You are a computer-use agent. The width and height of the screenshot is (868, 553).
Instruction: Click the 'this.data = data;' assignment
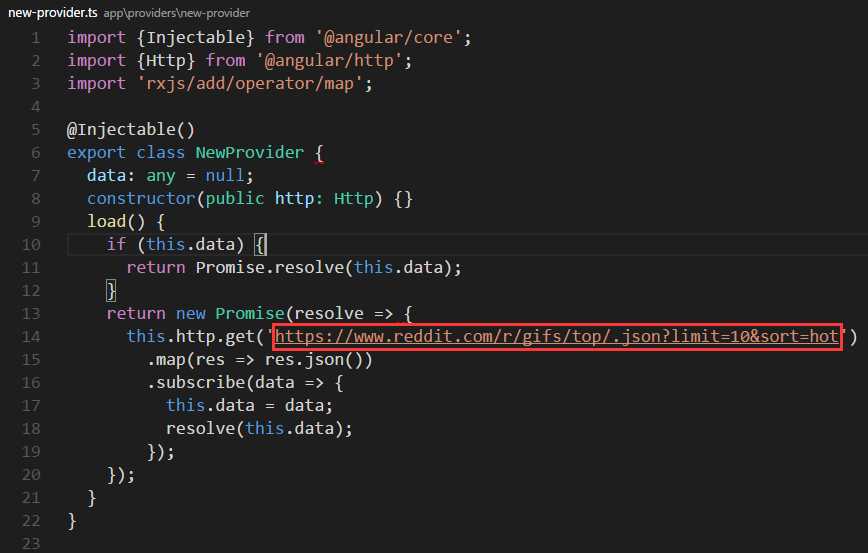coord(250,406)
